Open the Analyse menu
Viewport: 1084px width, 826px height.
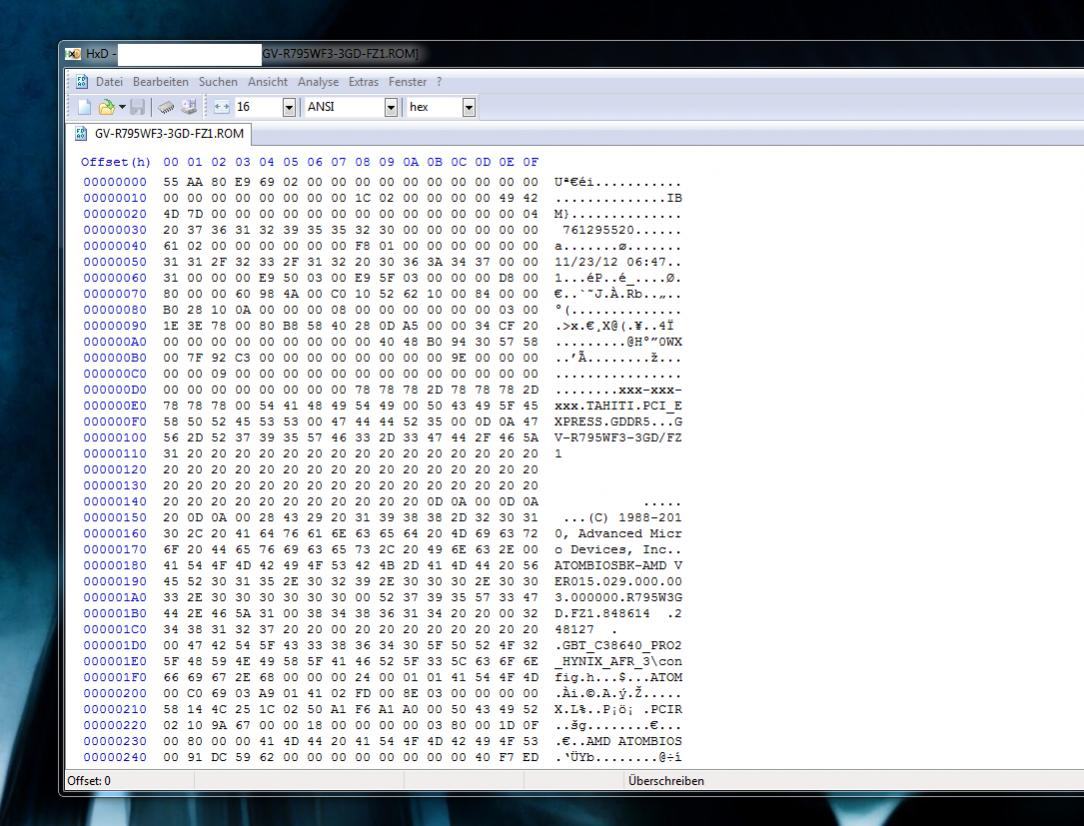318,82
